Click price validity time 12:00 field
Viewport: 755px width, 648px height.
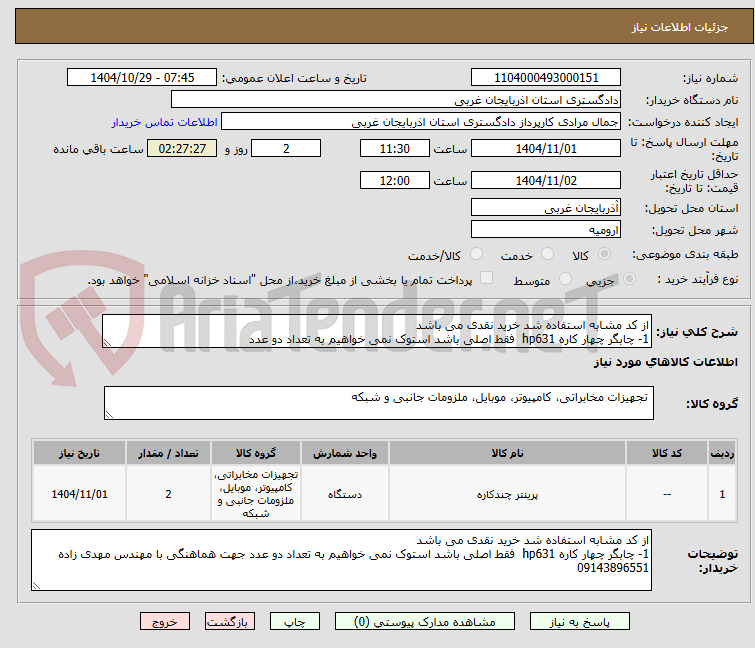point(394,180)
